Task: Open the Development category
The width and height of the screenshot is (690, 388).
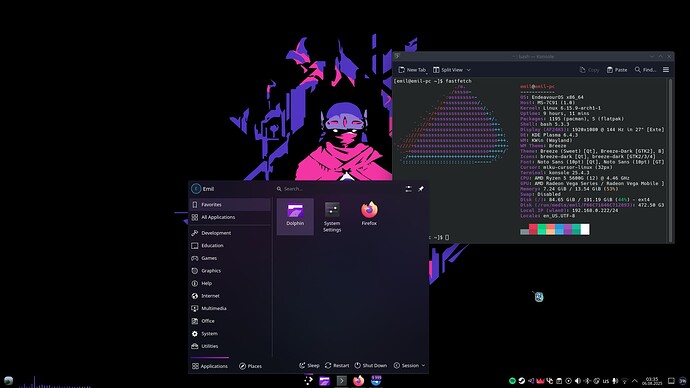Action: pyautogui.click(x=230, y=233)
